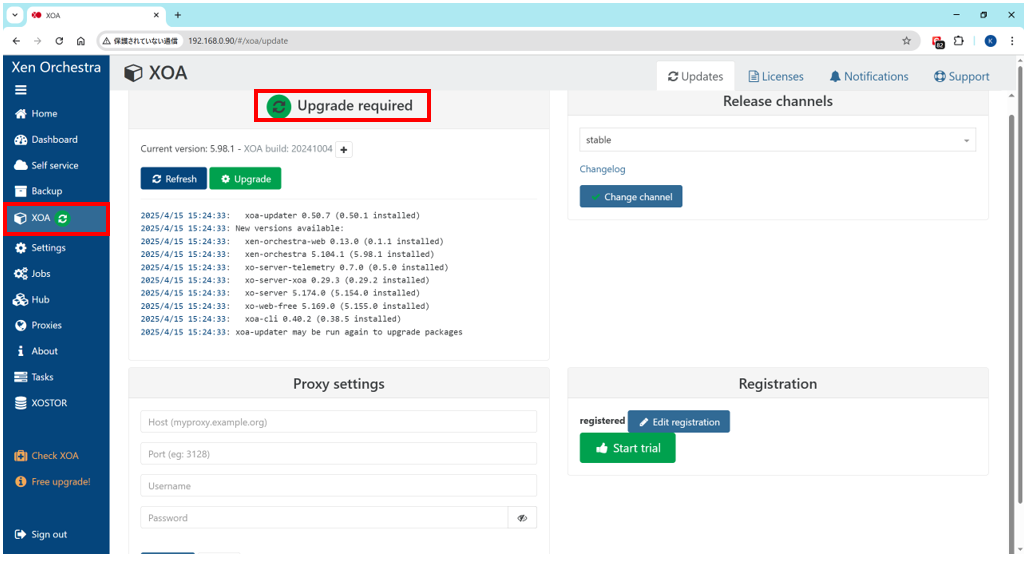Open Proxies in the sidebar
Image resolution: width=1024 pixels, height=561 pixels.
[x=45, y=326]
